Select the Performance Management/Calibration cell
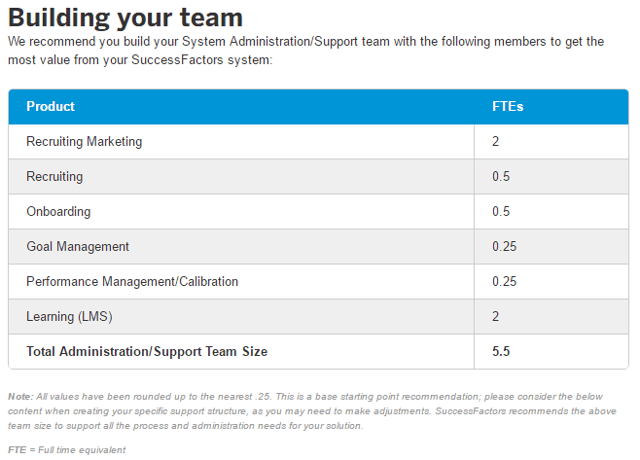Viewport: 640px width, 460px height. (132, 282)
